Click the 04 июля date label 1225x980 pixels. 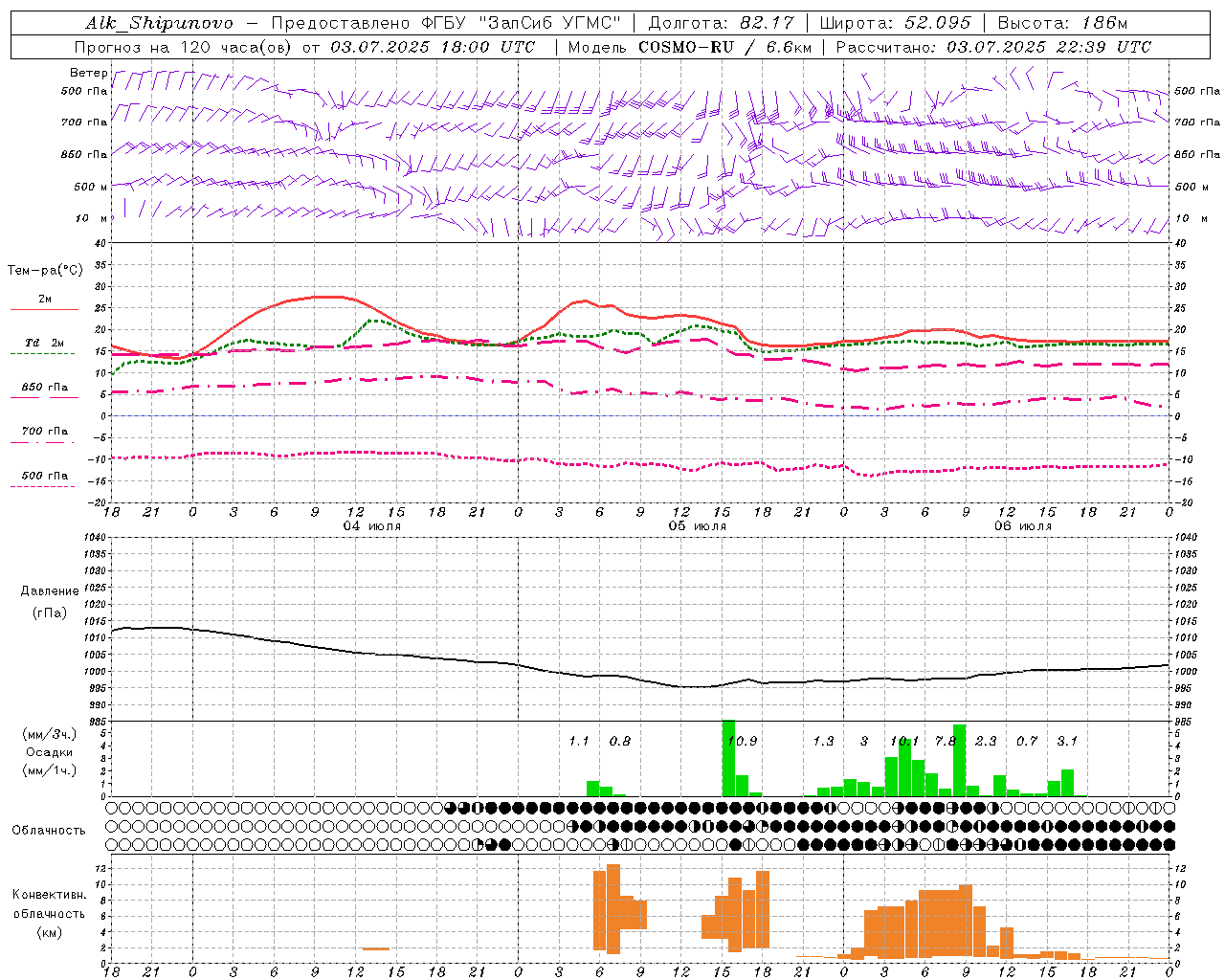click(372, 526)
